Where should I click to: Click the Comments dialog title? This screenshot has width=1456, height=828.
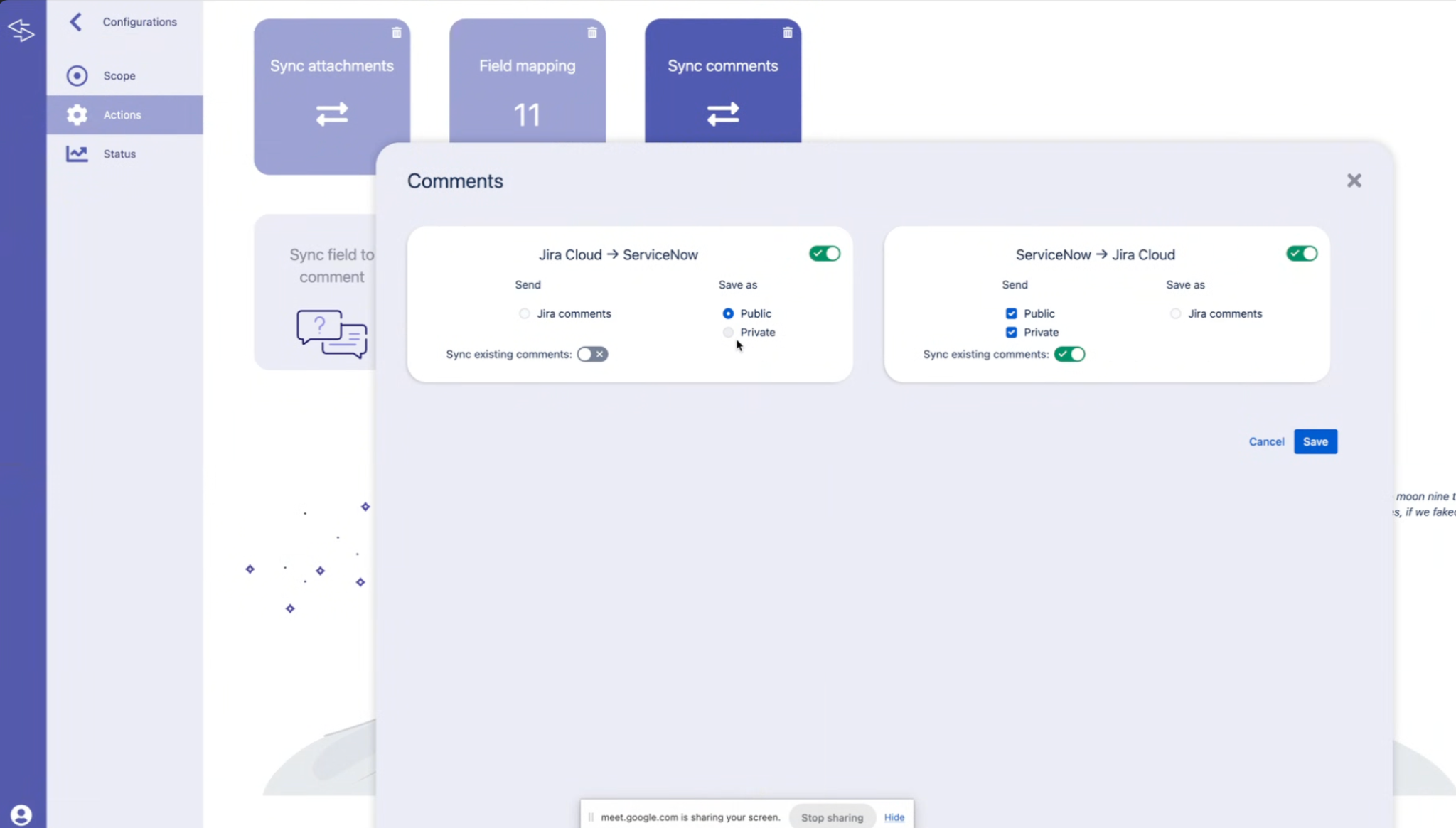coord(455,181)
